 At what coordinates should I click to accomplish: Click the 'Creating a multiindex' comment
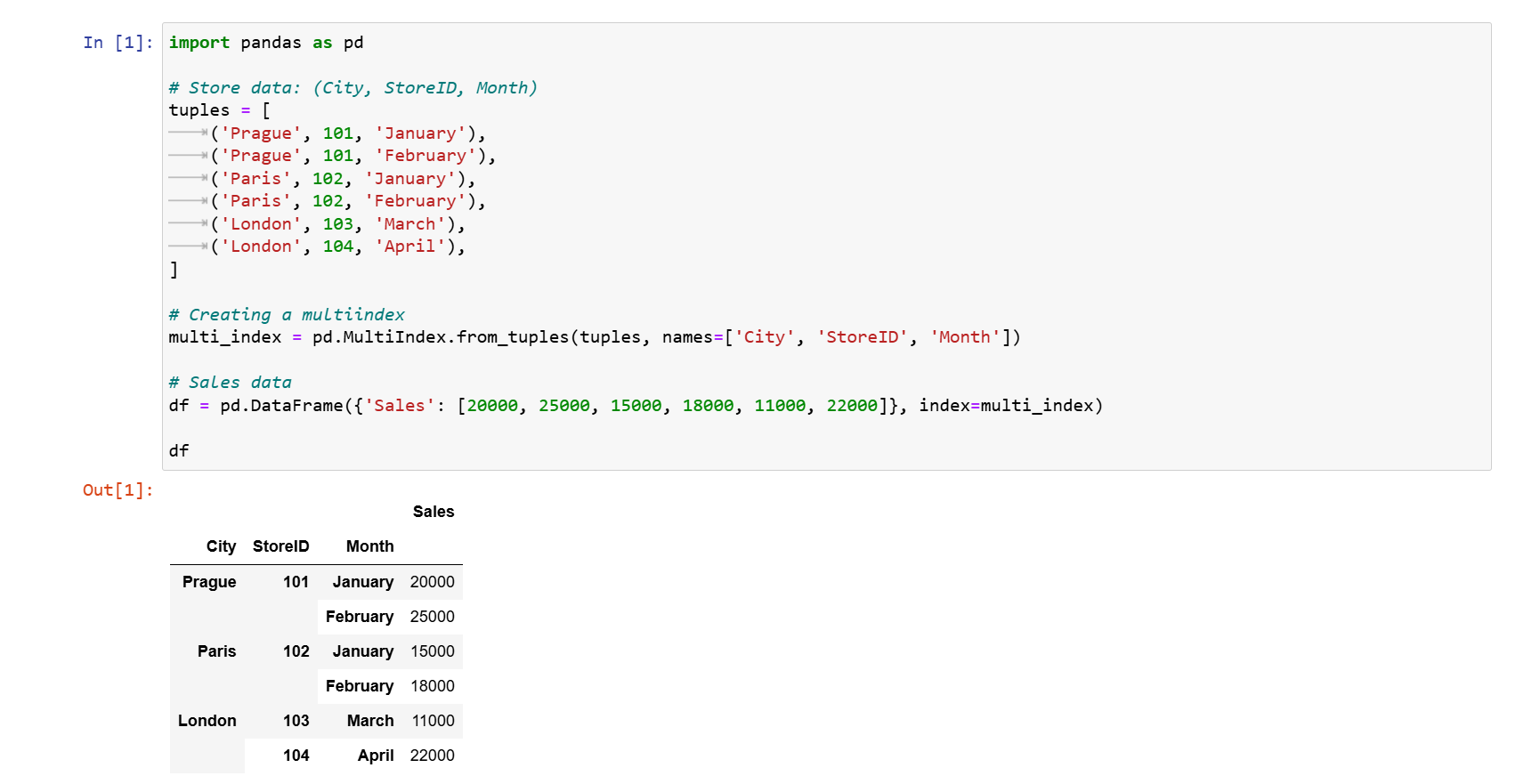287,315
